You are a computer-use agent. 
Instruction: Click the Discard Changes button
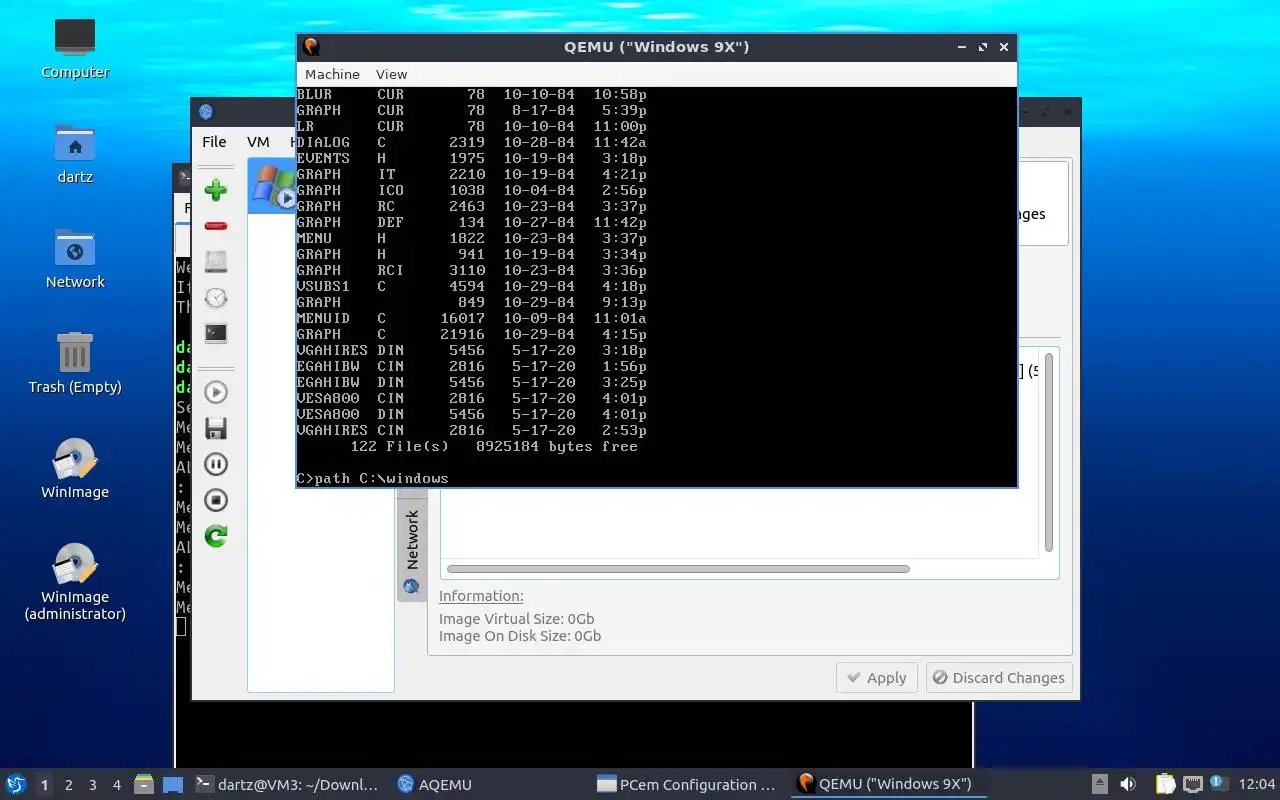tap(999, 678)
